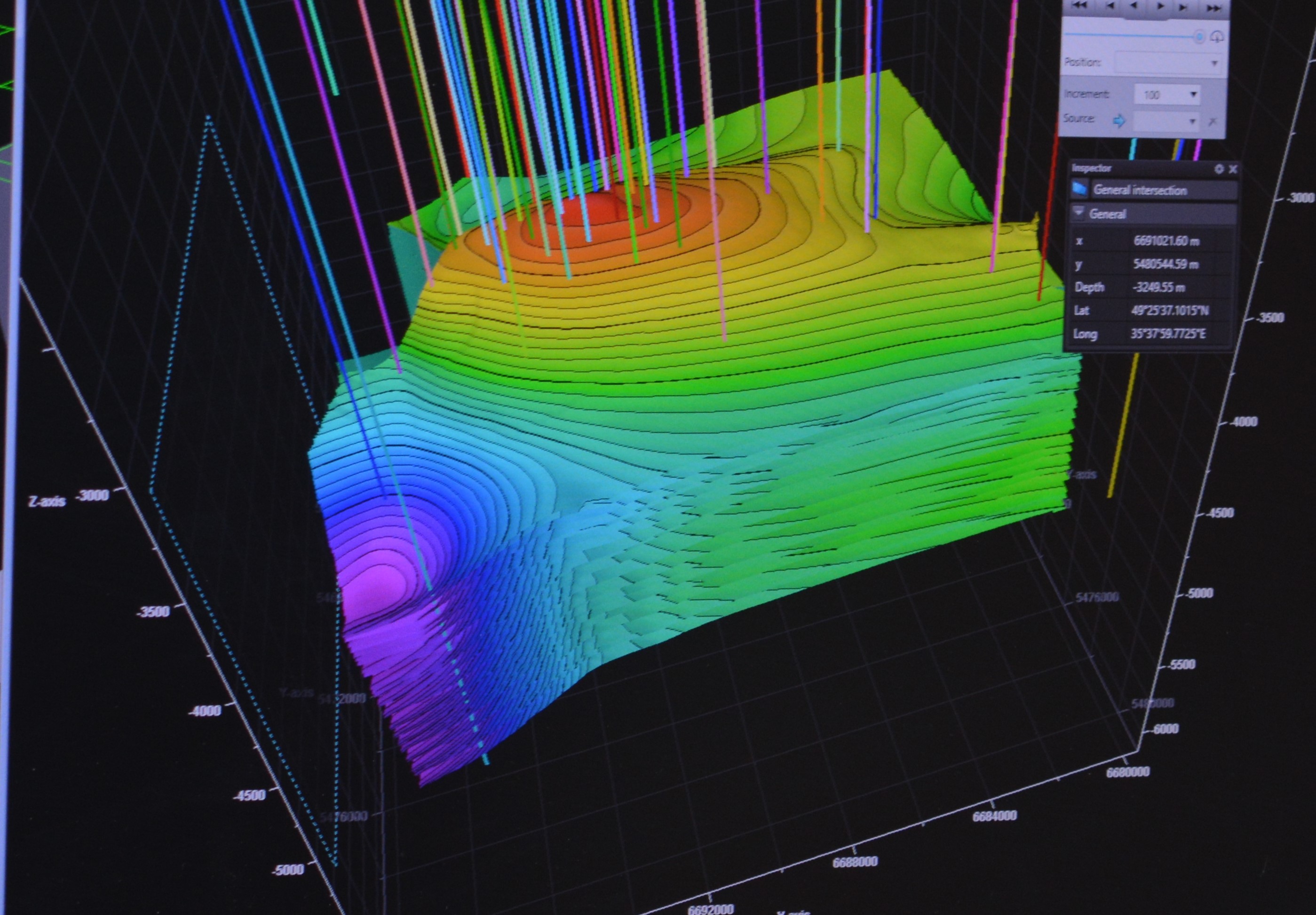Click the circular icon right of slider
This screenshot has height=915, width=1316.
coord(1217,37)
